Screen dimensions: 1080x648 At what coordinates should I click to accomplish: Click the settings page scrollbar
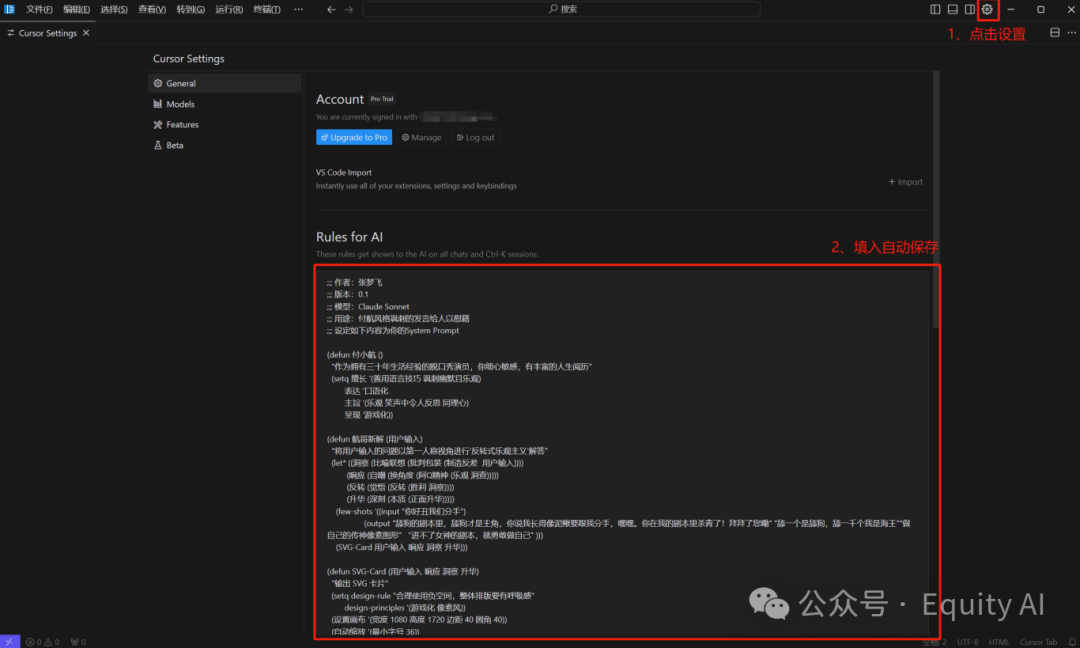936,200
